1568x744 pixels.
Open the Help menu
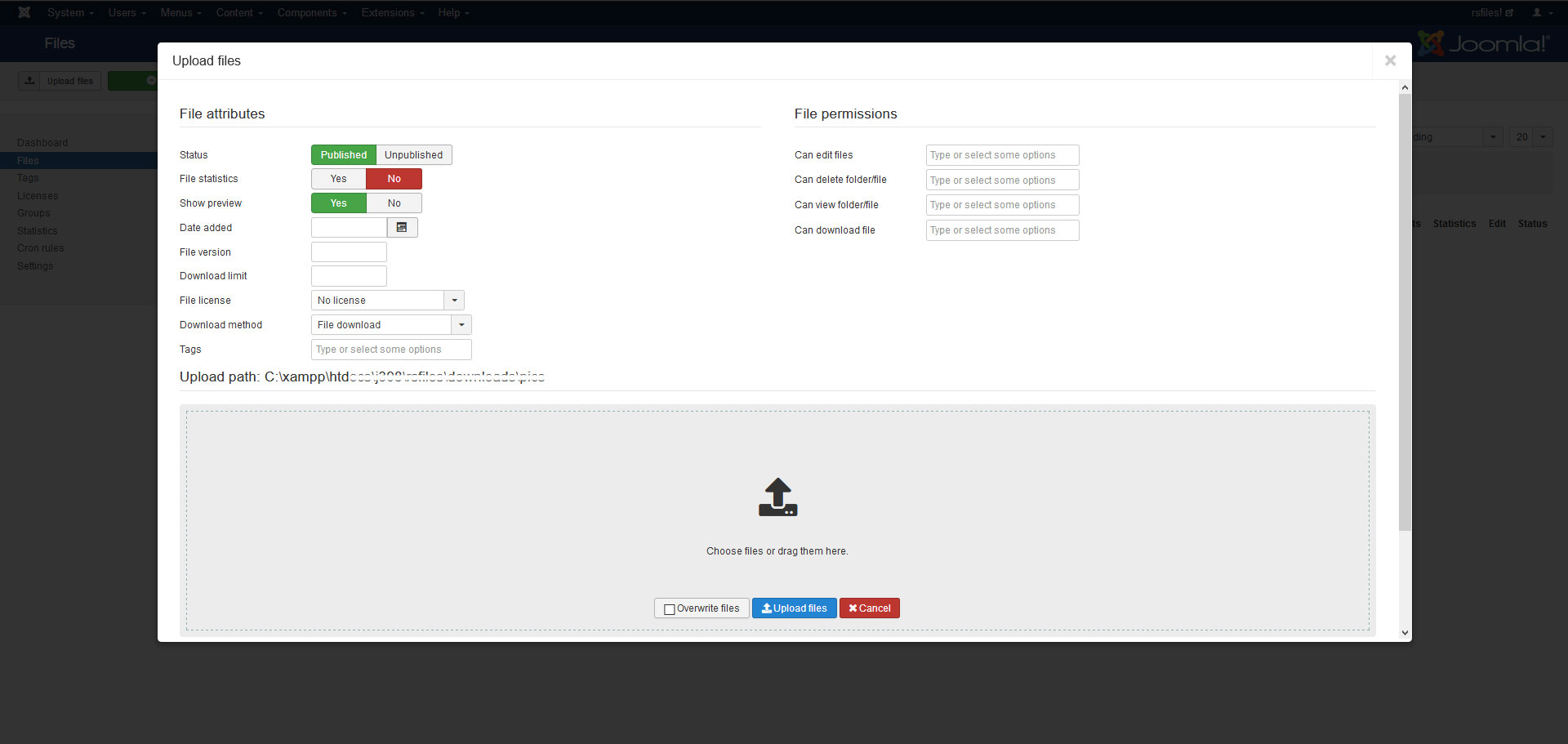454,12
